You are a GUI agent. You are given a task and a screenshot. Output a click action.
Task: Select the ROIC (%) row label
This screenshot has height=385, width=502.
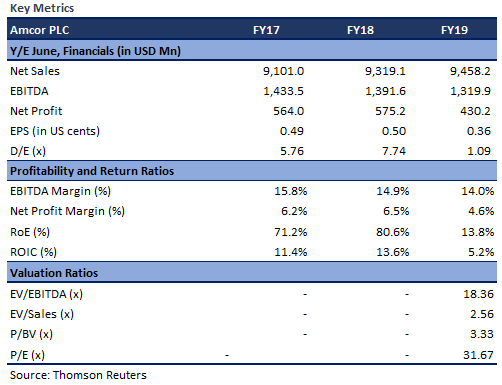click(x=33, y=252)
